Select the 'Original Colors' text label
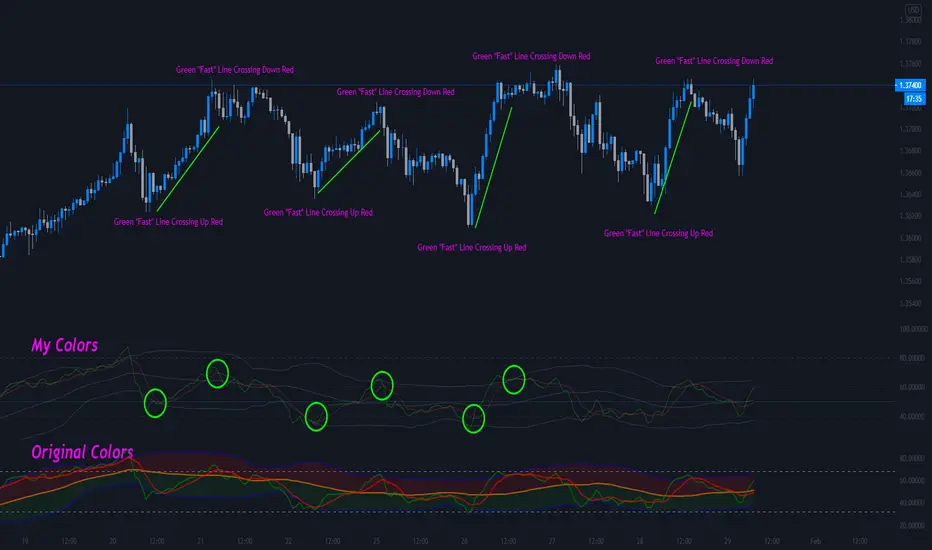 point(82,452)
